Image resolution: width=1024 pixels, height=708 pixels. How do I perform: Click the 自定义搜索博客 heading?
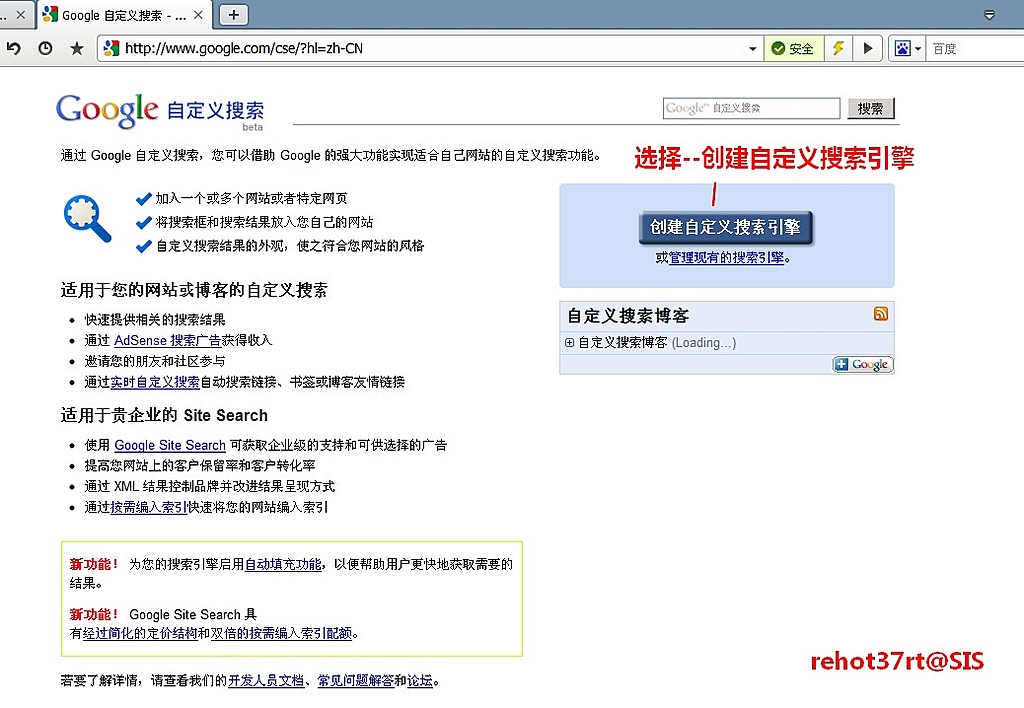click(x=628, y=316)
